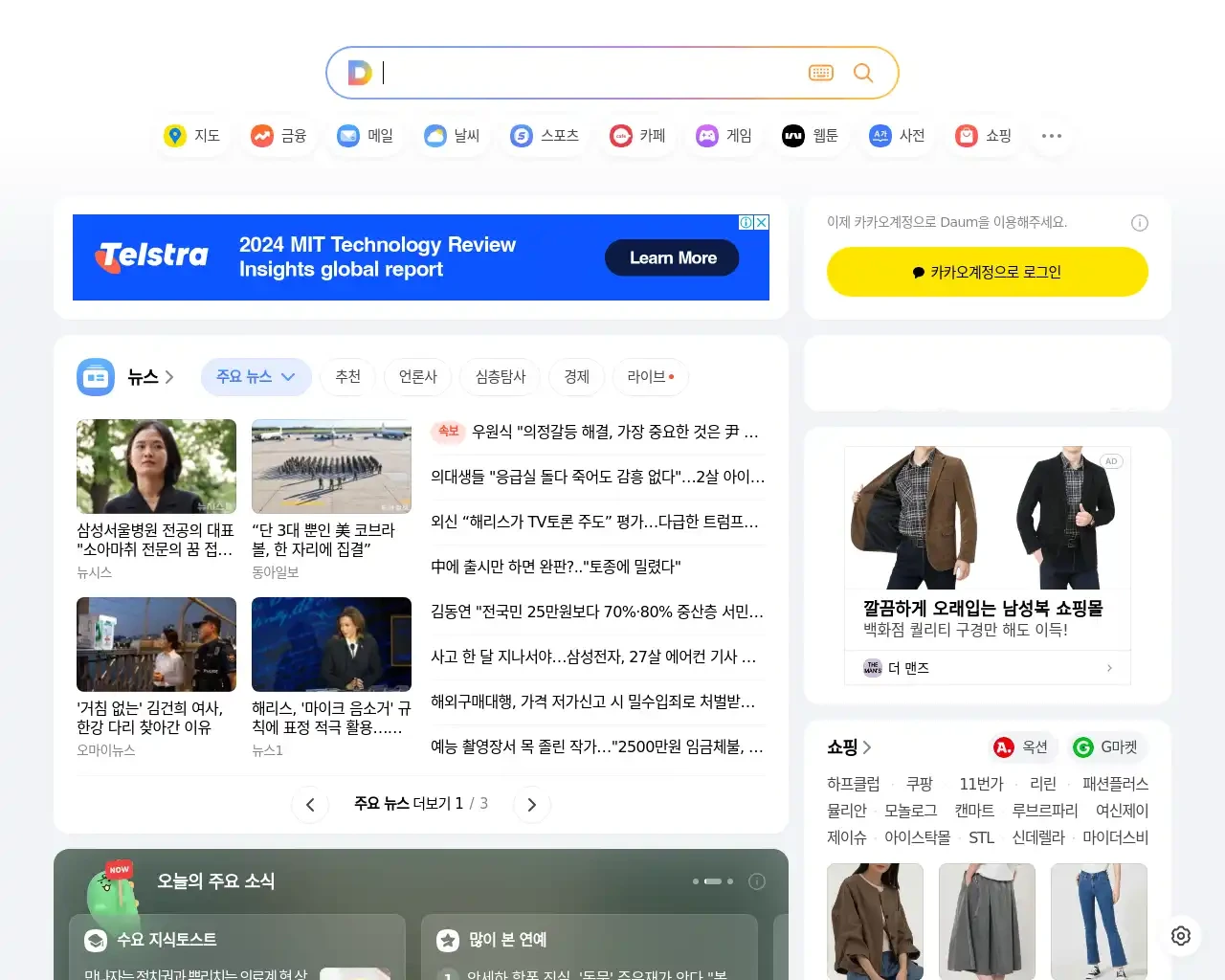Select the 경제 news tab
Screen dimensions: 1225x980
[x=577, y=377]
